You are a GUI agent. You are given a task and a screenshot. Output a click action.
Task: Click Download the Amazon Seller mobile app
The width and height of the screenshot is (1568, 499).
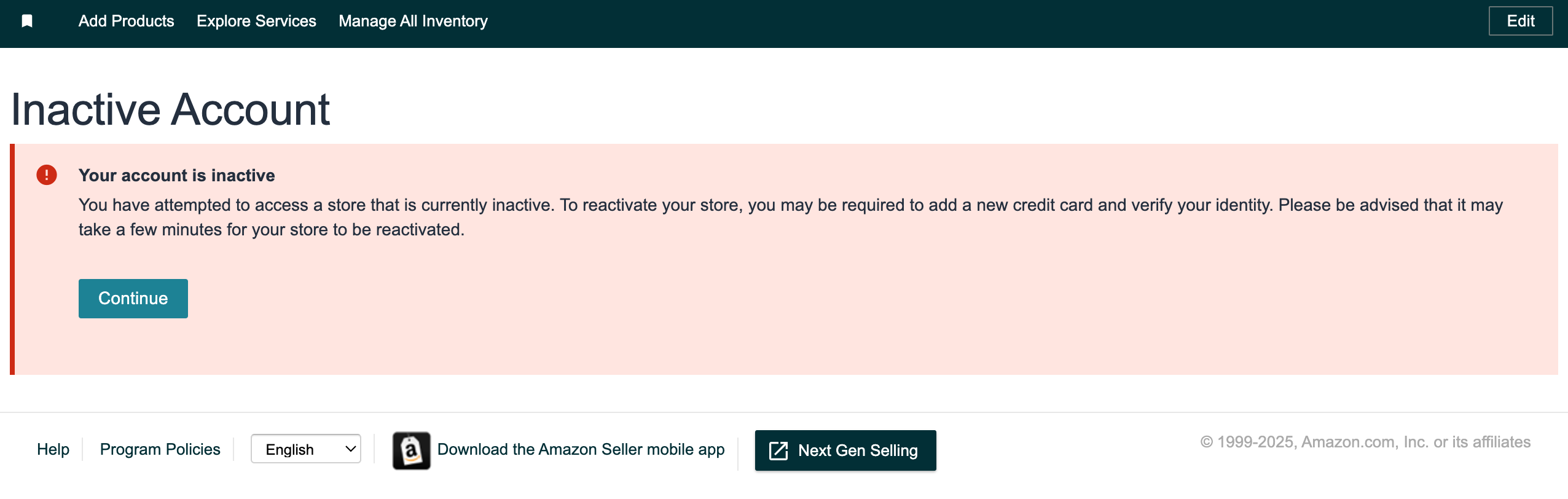581,449
